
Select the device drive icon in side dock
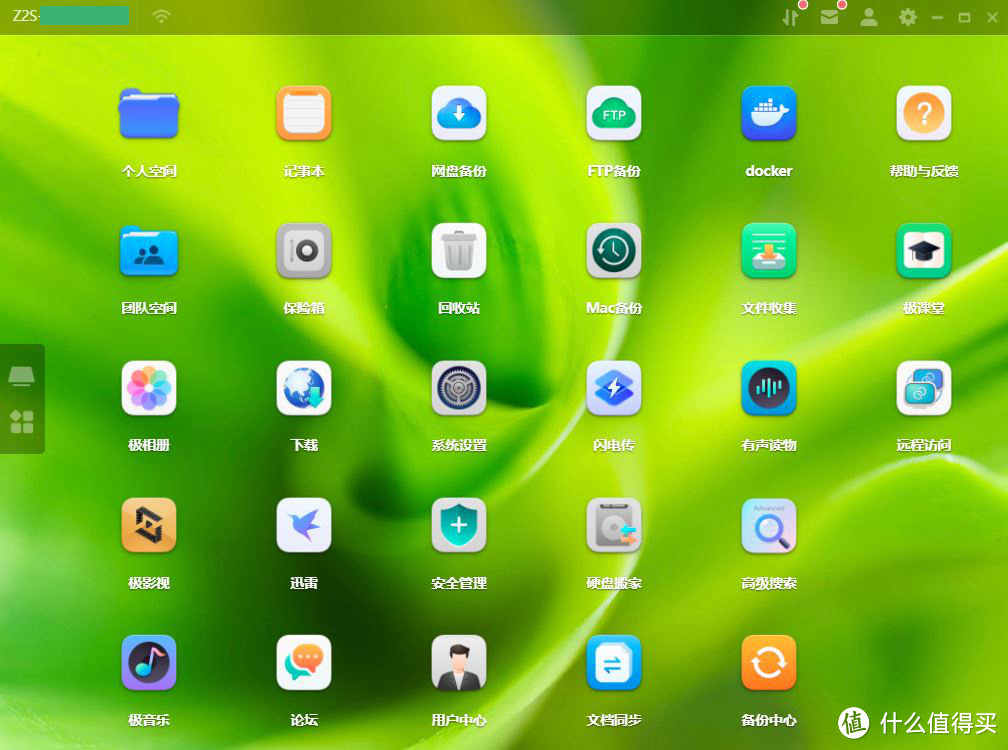[21, 375]
